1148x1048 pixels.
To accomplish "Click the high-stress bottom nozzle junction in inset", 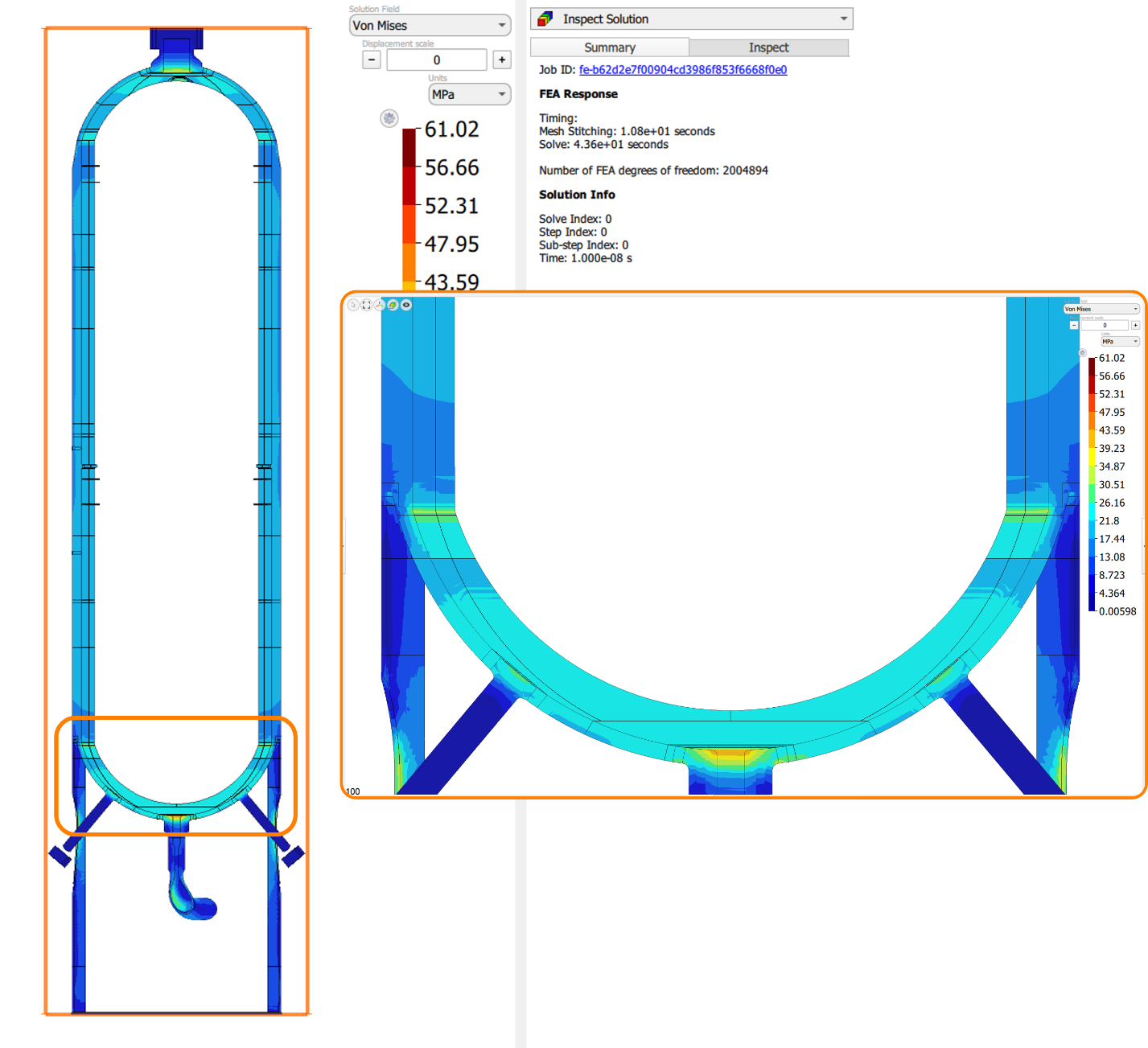I will [730, 758].
